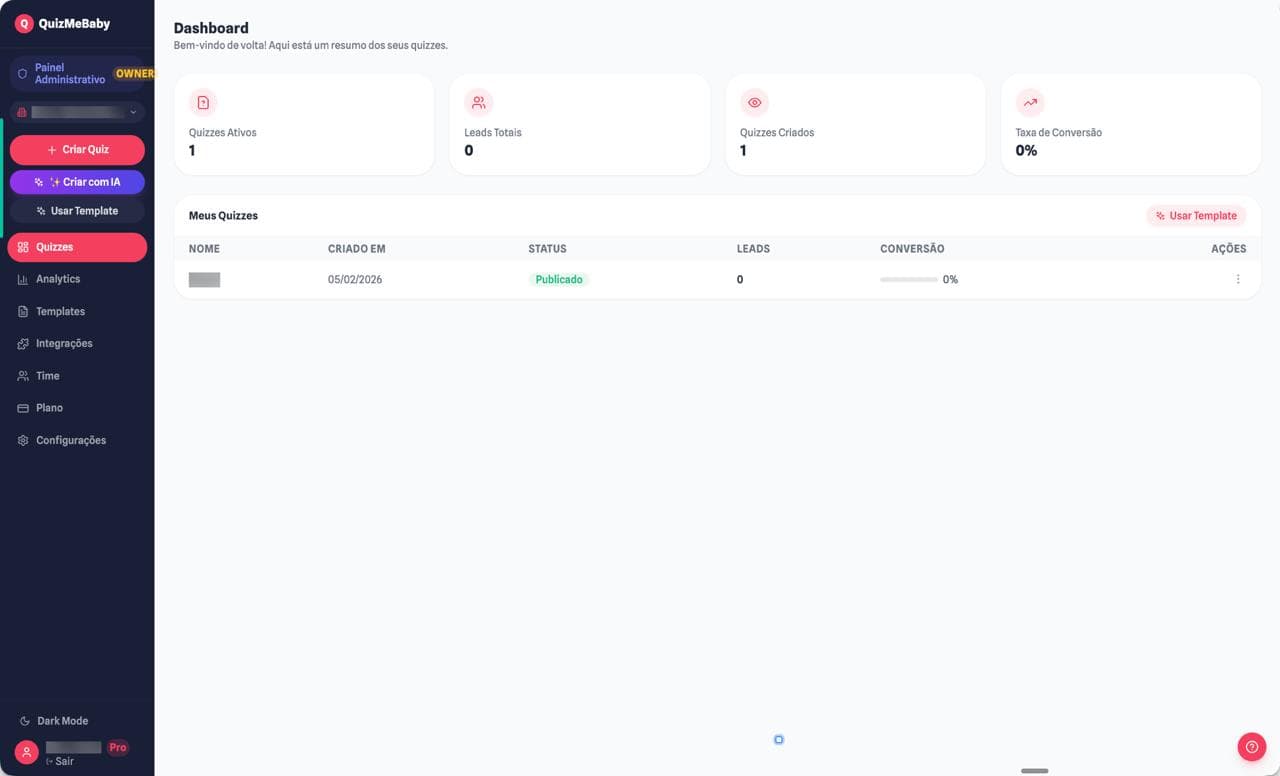The image size is (1280, 776).
Task: Open Analytics from the sidebar
Action: click(57, 278)
